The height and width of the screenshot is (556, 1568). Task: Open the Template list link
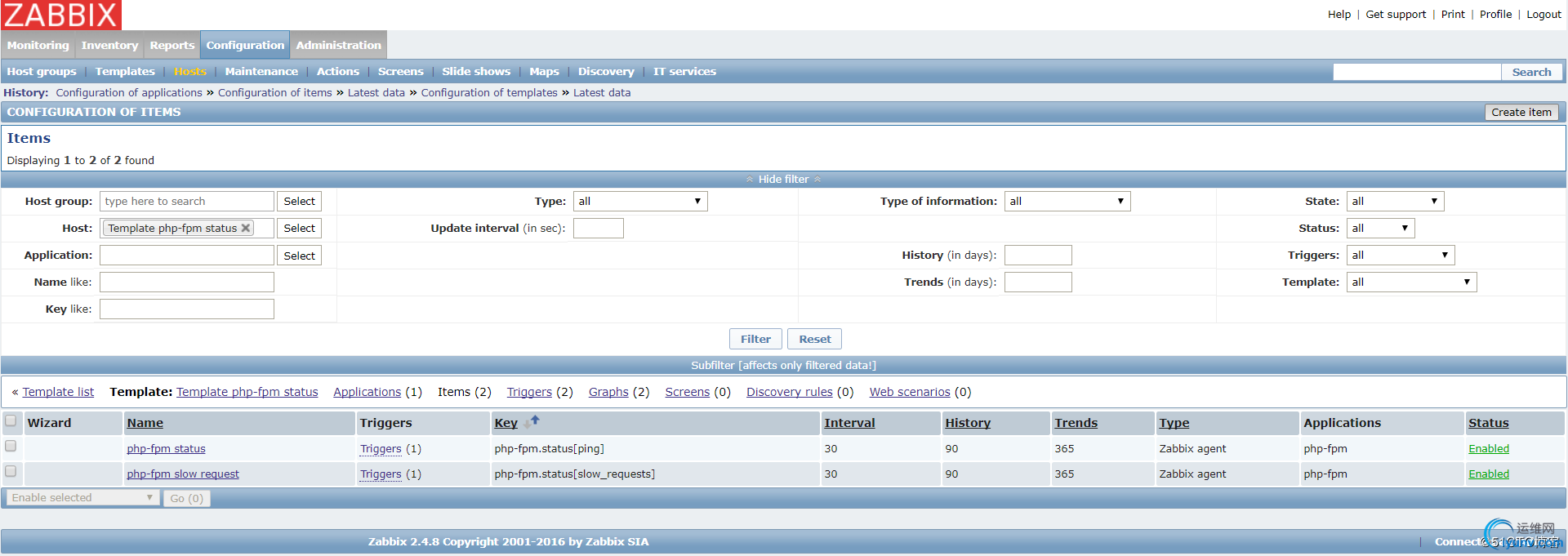coord(58,392)
